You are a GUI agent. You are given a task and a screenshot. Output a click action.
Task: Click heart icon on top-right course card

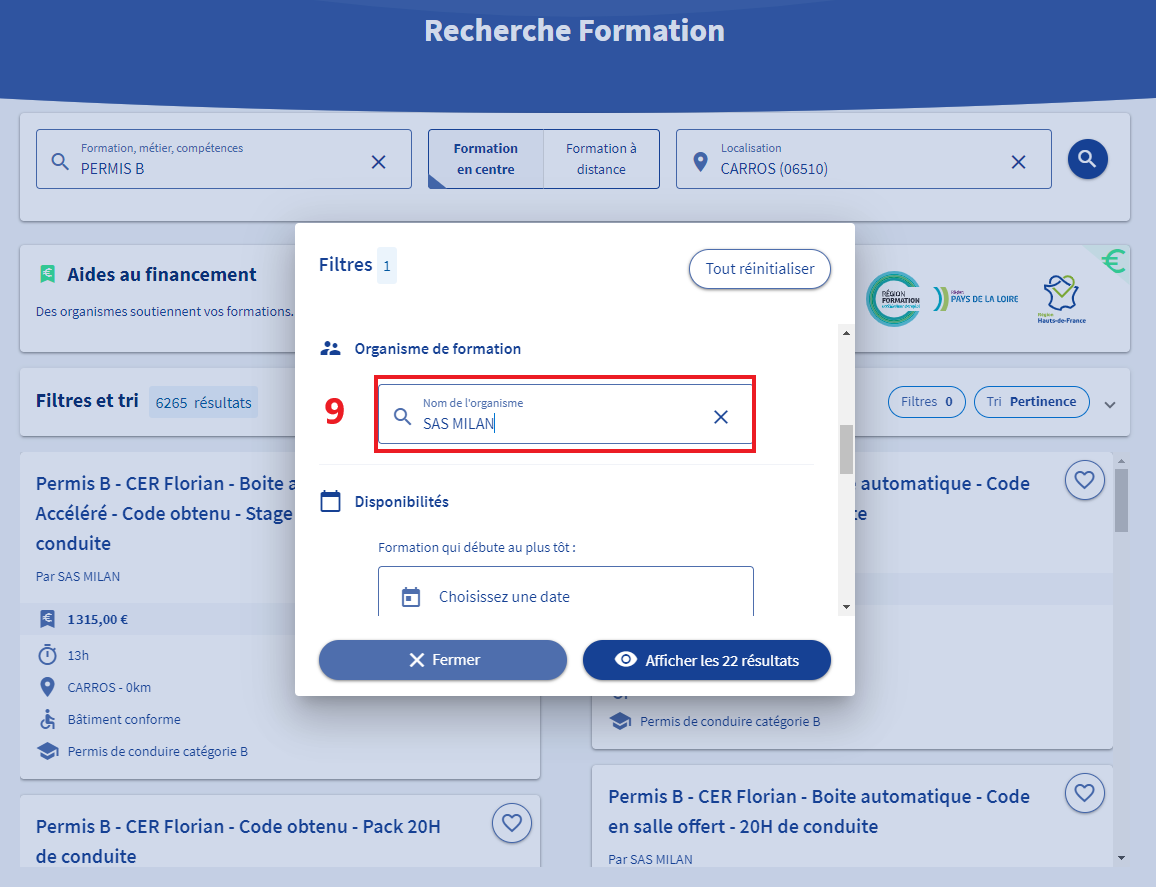pos(1084,481)
